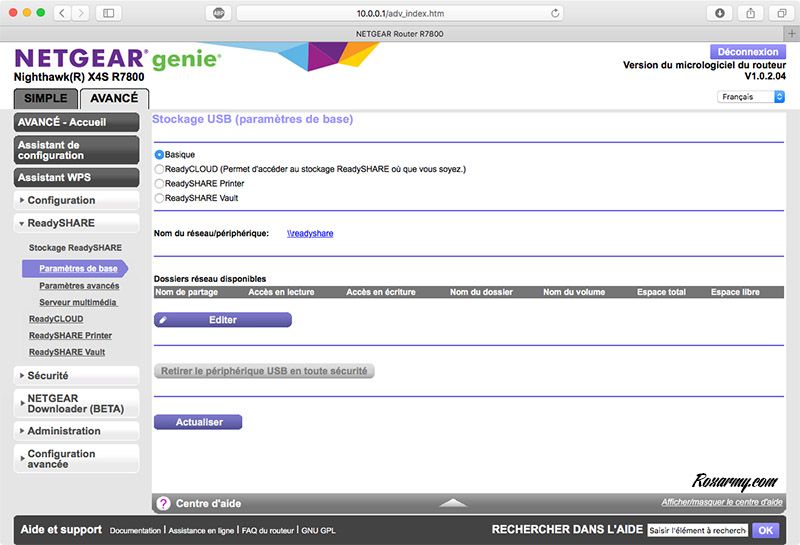
Task: Open the \\readyshare network link
Action: coord(310,233)
